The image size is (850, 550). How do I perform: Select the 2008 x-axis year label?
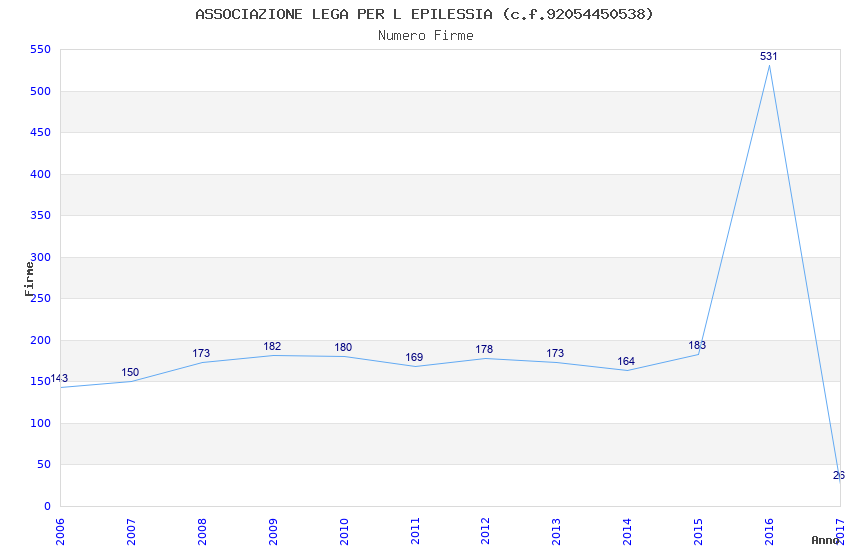coord(202,532)
